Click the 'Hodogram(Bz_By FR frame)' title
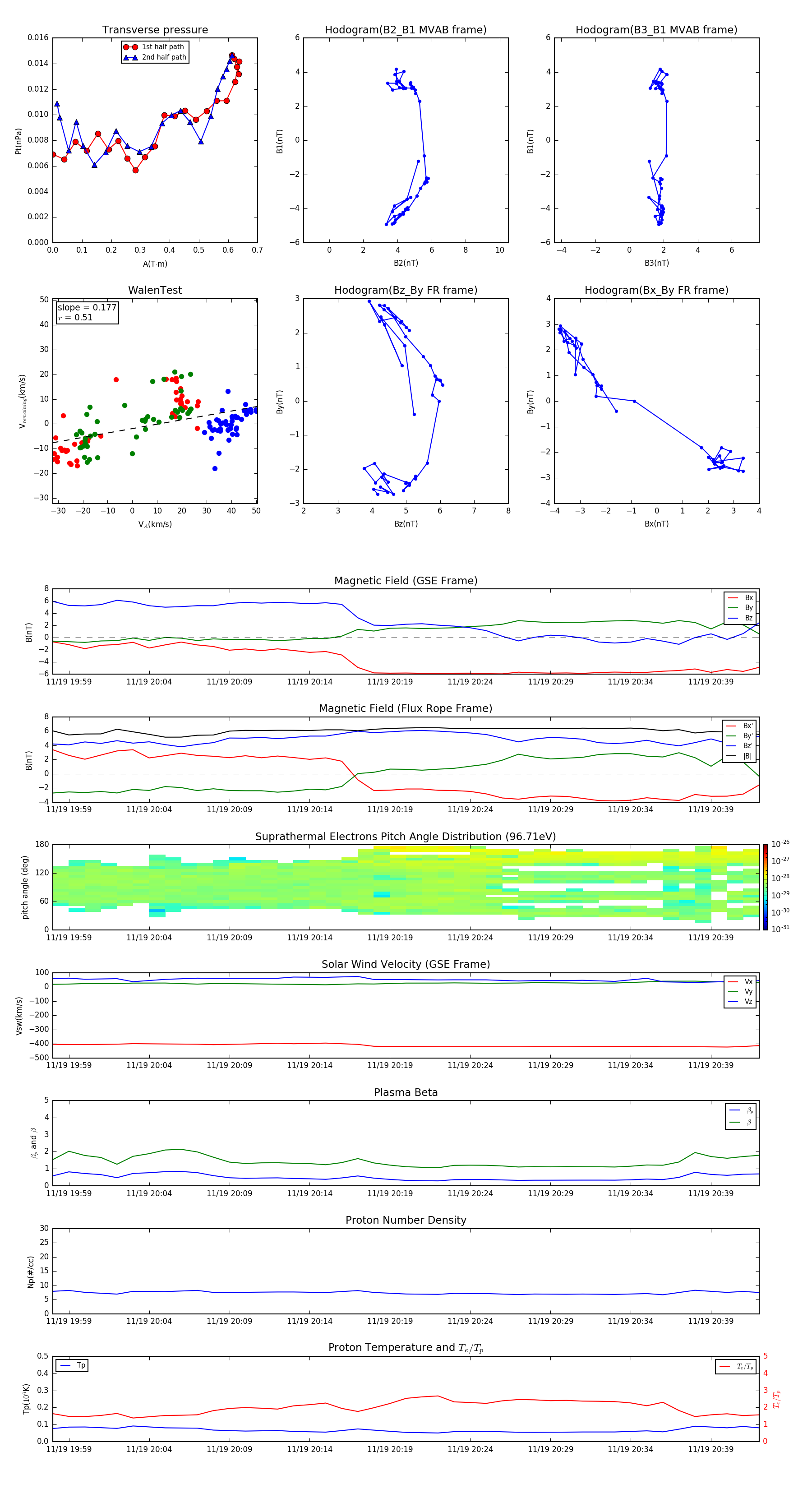Viewport: 812px width, 1489px height. coord(406,290)
